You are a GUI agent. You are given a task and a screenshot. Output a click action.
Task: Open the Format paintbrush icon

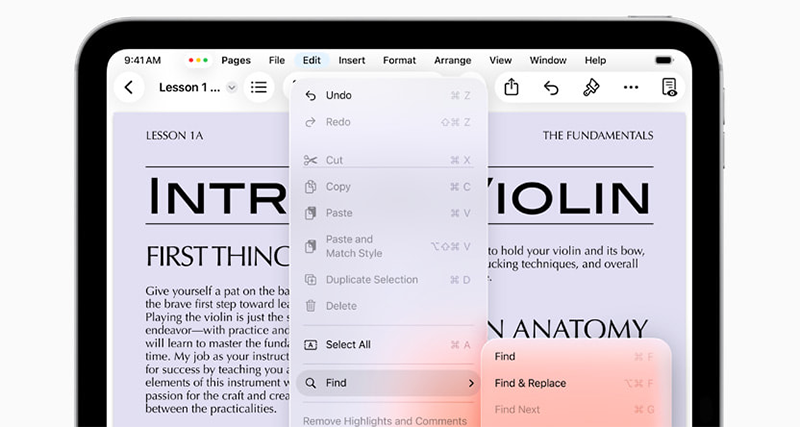[591, 87]
